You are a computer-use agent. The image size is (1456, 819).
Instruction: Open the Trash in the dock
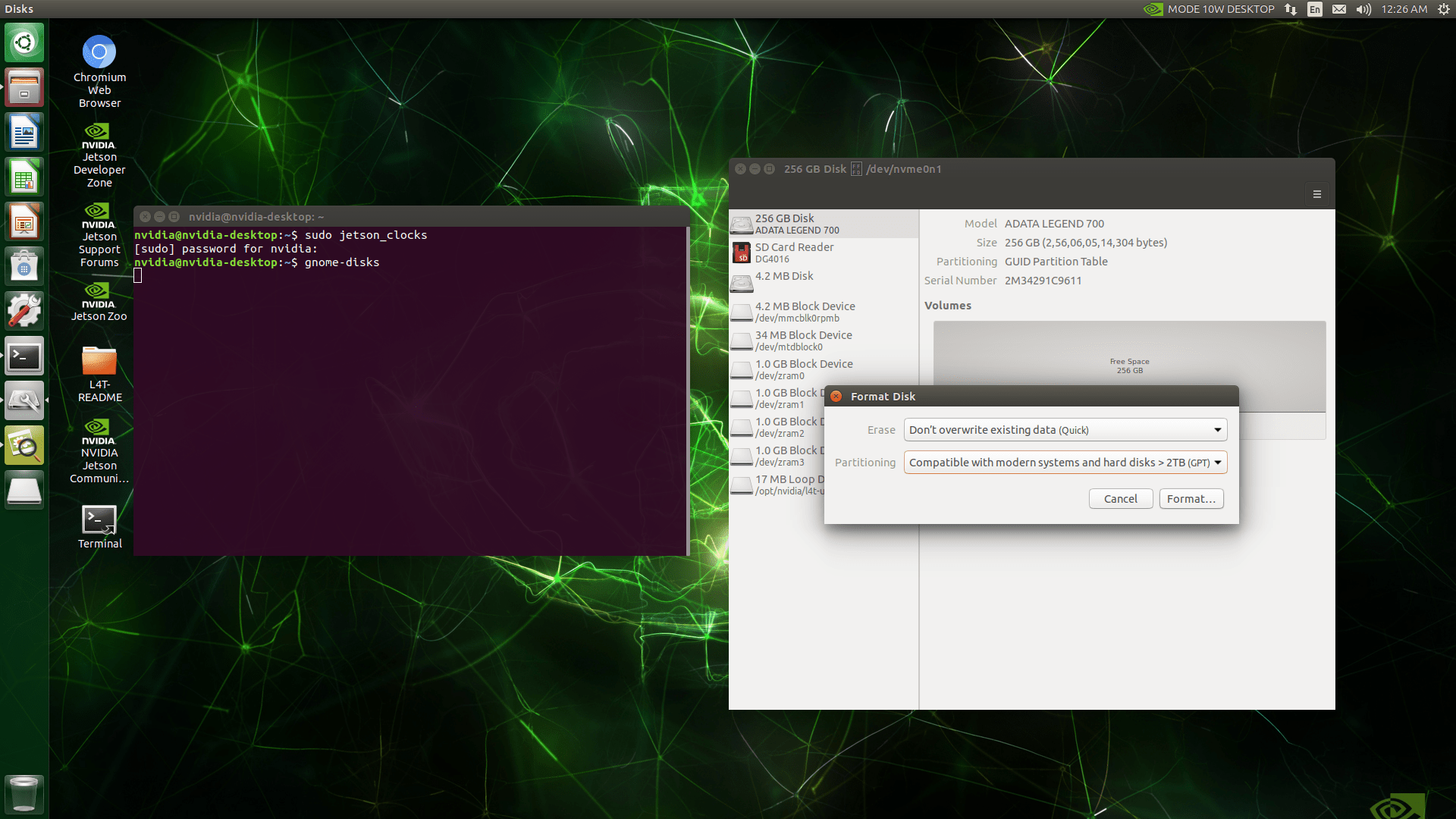pos(24,794)
